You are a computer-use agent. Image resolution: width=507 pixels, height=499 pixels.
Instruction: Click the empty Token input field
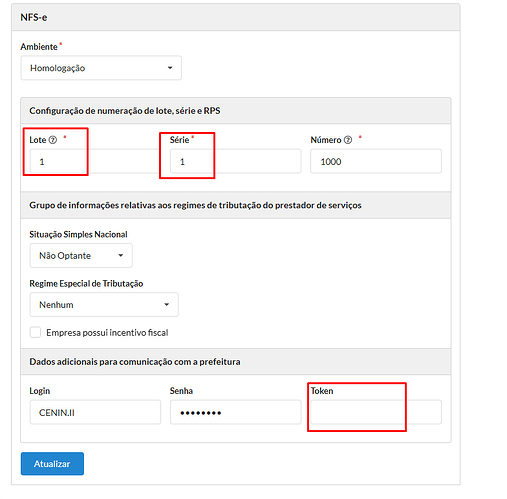click(x=376, y=413)
